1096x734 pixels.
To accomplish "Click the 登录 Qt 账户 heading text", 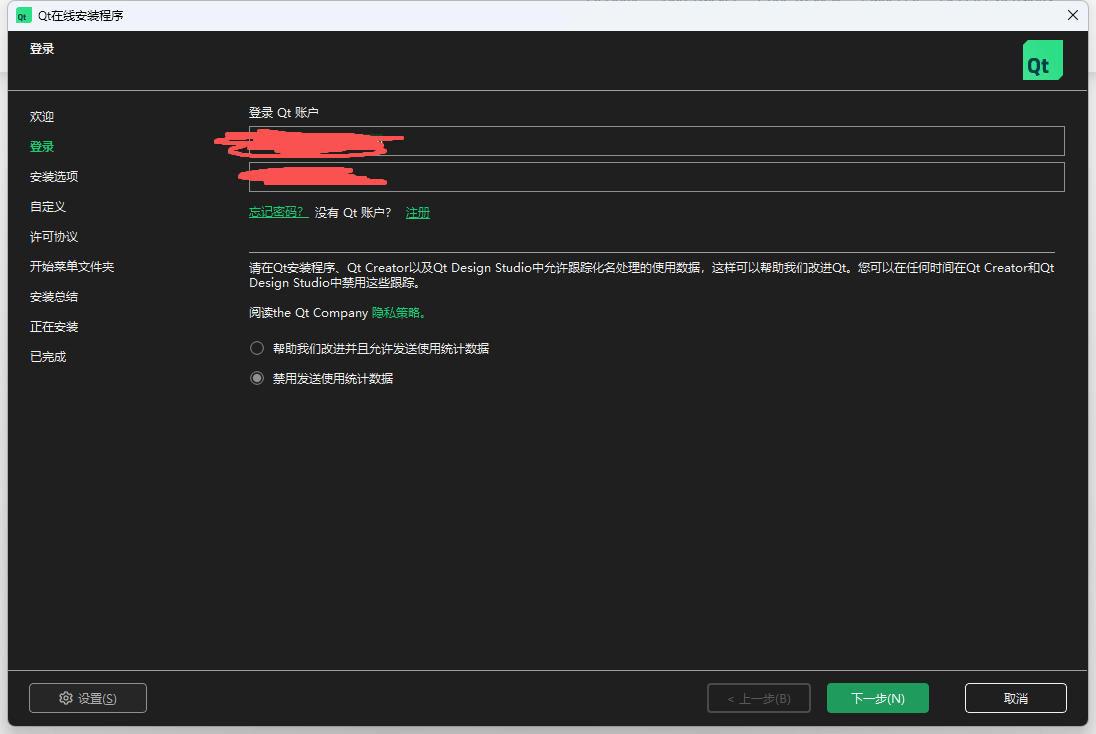I will pos(284,113).
